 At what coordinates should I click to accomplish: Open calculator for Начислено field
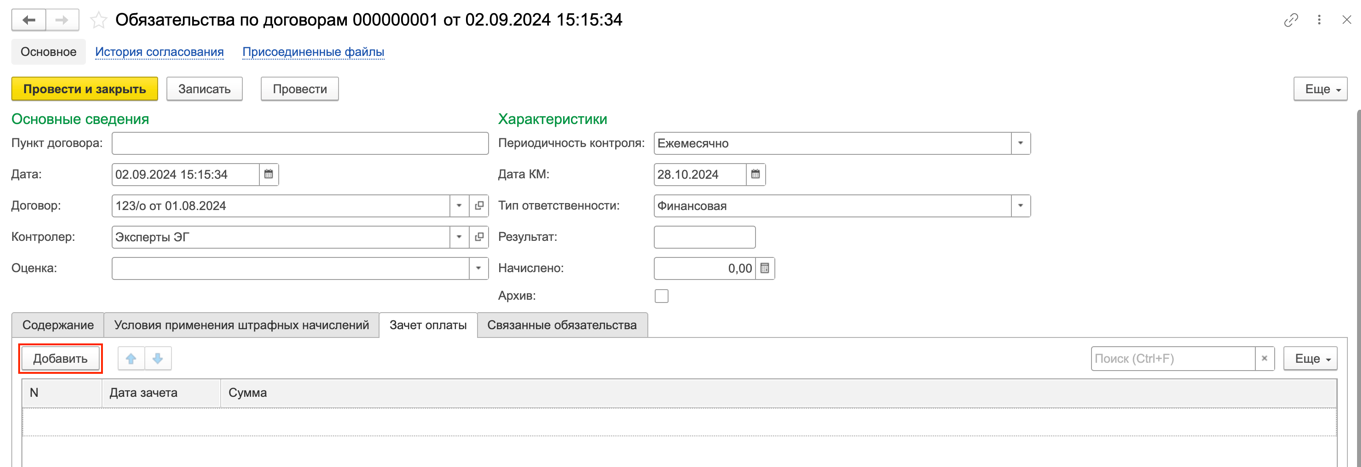[765, 268]
